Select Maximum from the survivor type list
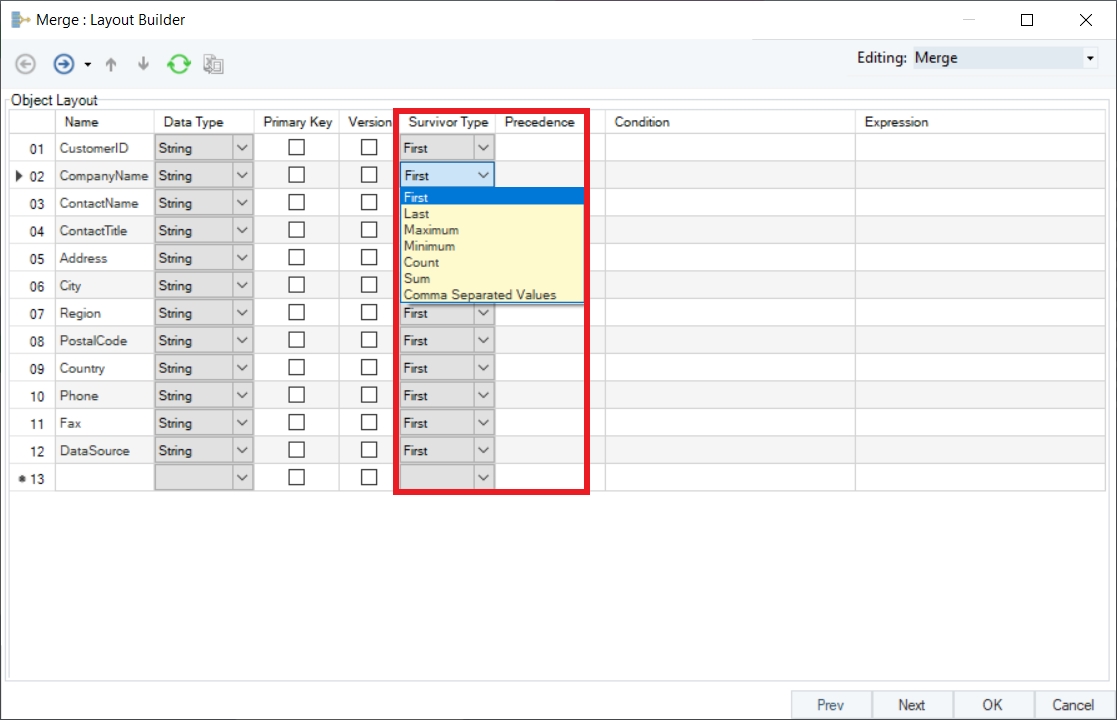This screenshot has height=720, width=1117. point(431,230)
